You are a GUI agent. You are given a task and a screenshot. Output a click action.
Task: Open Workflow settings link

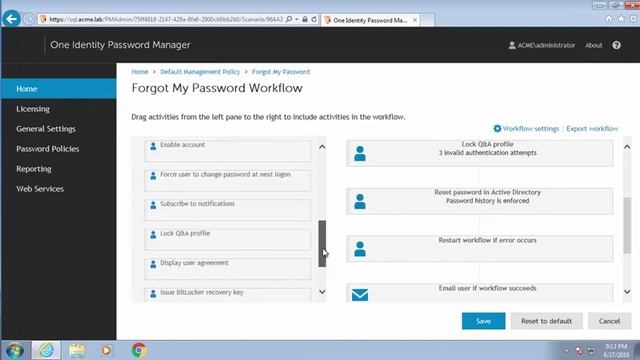coord(531,129)
